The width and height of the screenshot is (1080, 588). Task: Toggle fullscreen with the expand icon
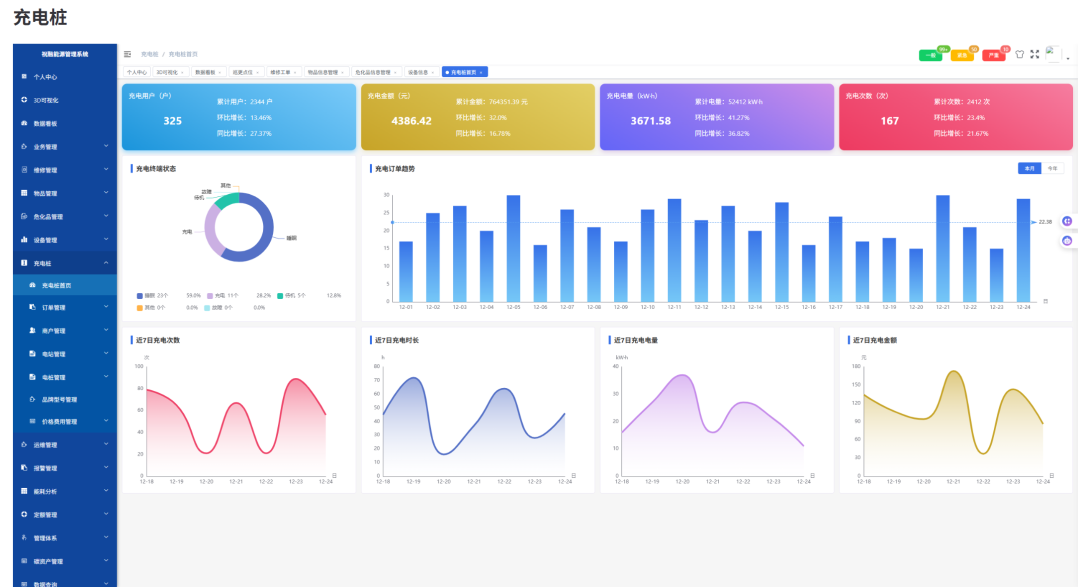tap(1035, 54)
